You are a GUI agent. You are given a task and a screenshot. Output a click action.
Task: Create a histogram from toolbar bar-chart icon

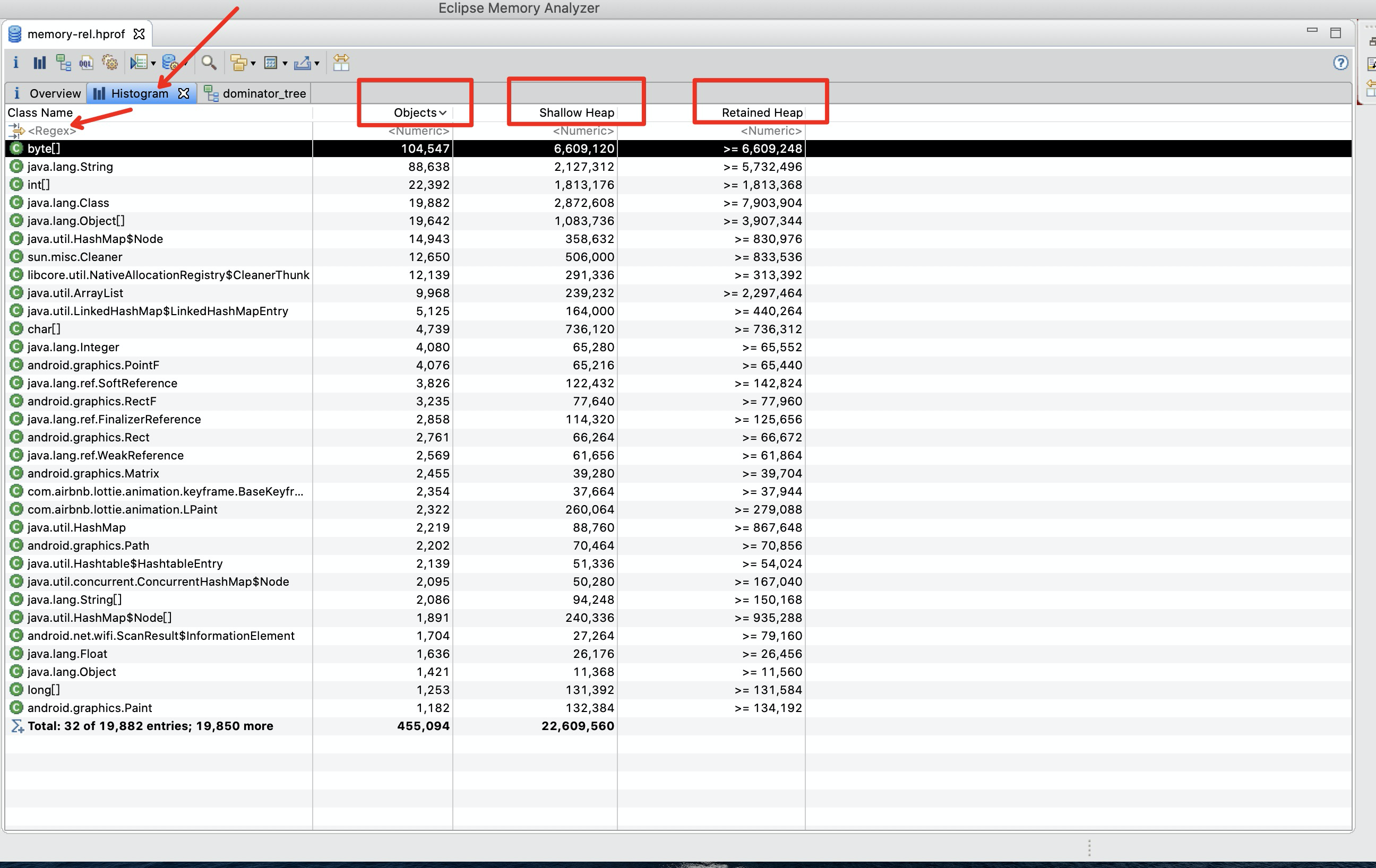pyautogui.click(x=39, y=62)
